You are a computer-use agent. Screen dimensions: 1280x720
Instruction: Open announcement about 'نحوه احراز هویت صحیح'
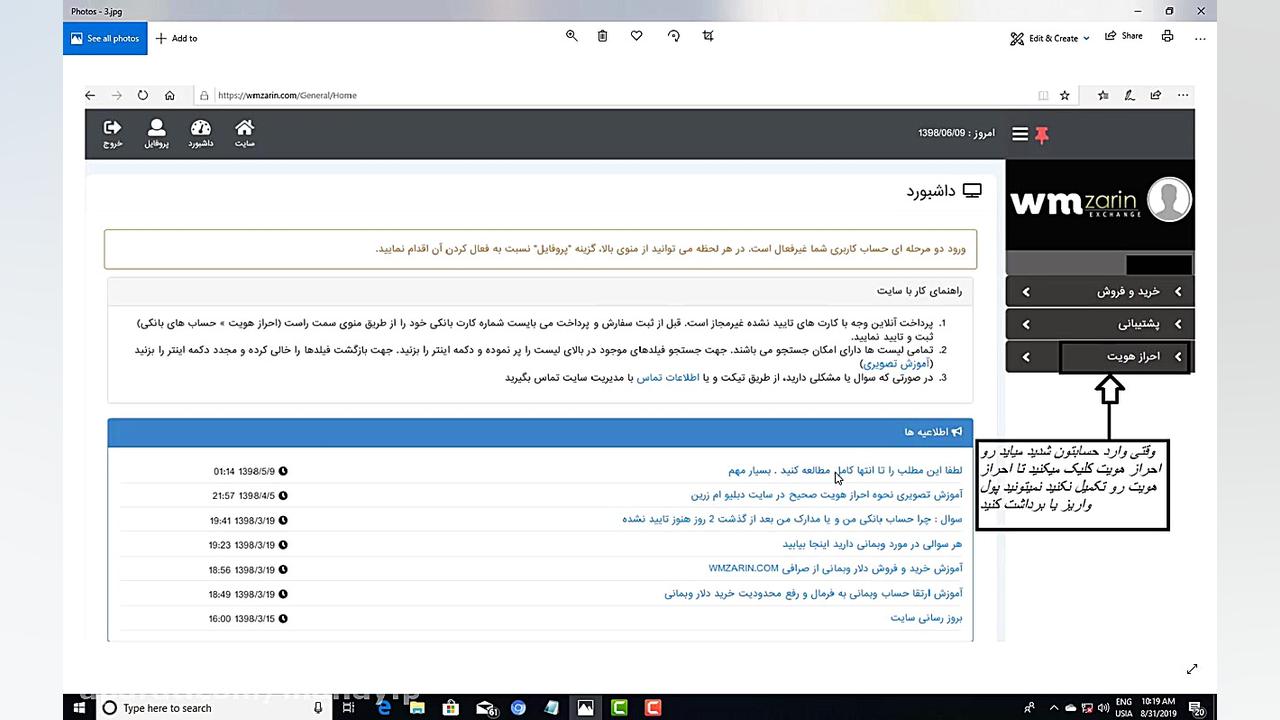[x=826, y=495]
